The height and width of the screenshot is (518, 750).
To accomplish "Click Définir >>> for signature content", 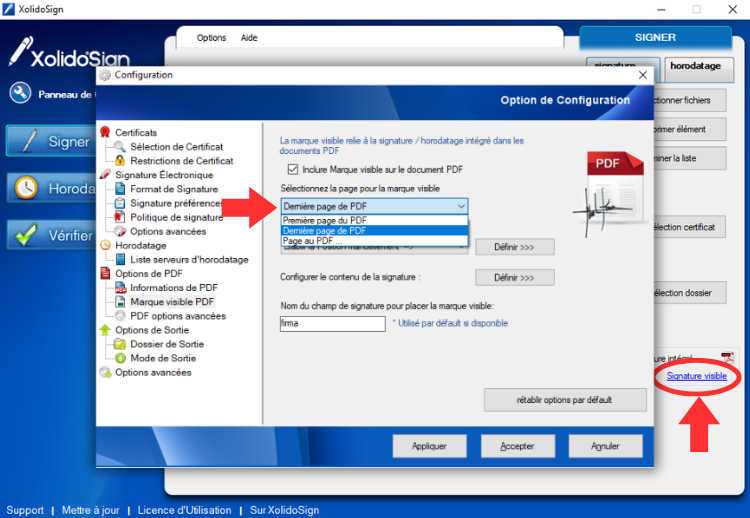I will [515, 277].
